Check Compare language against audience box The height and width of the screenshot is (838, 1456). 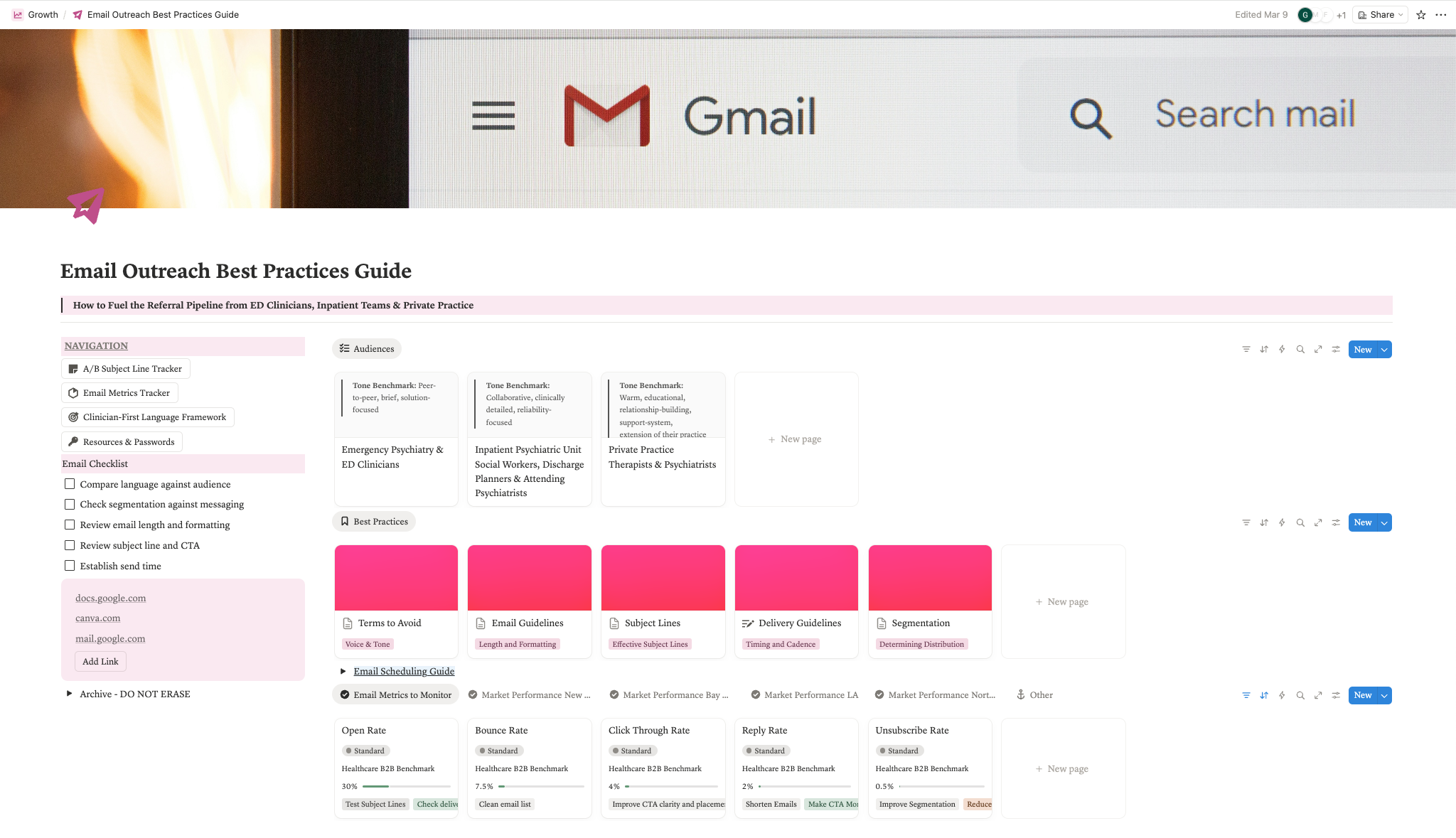[70, 484]
